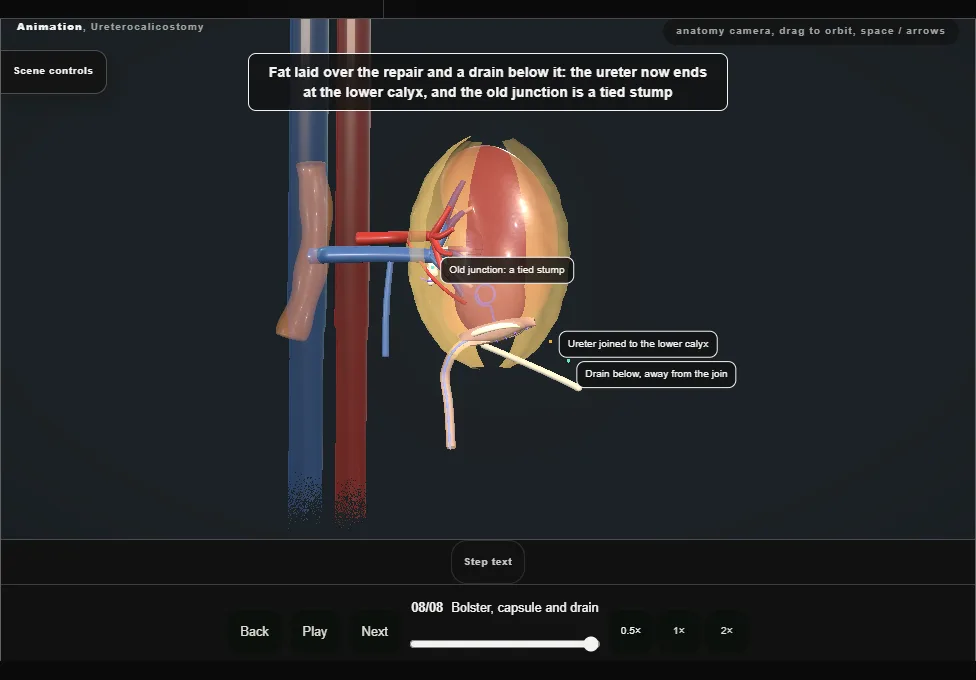Toggle the Step text panel
This screenshot has width=976, height=680.
tap(488, 562)
